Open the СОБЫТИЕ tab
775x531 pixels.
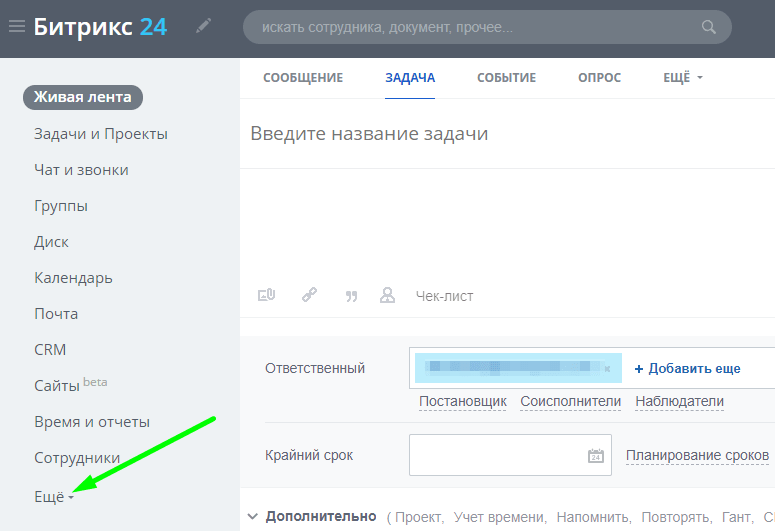(x=506, y=78)
